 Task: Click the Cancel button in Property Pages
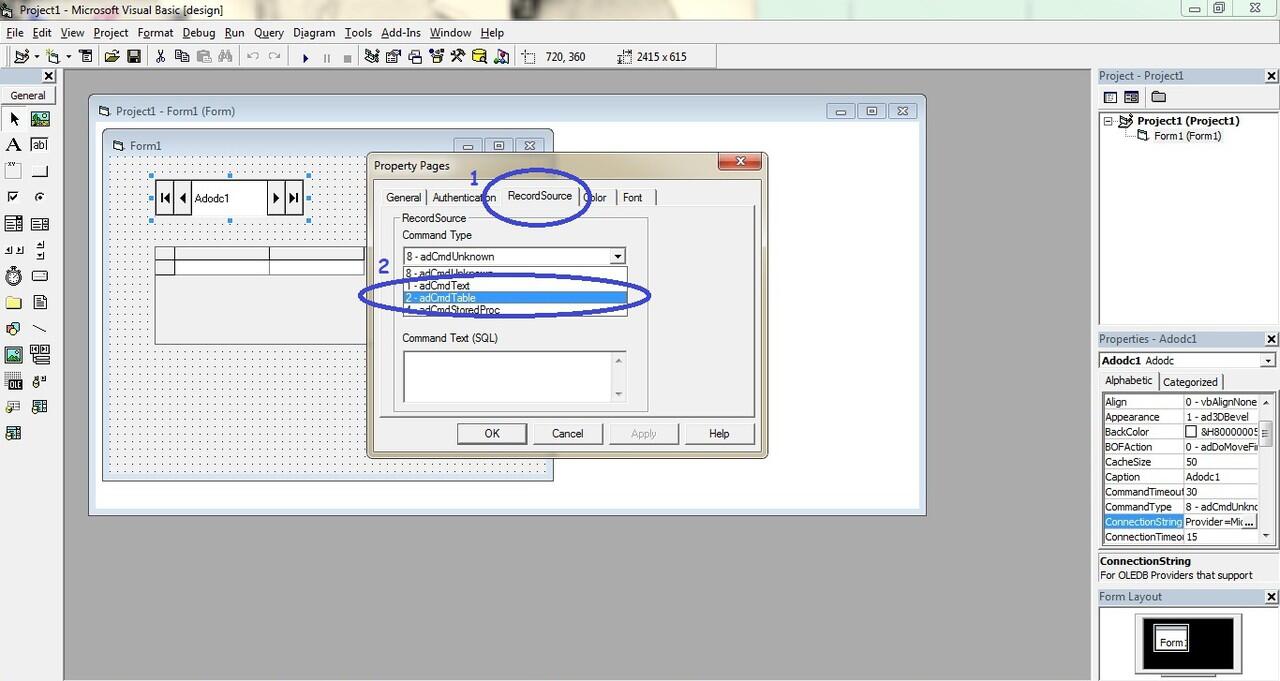click(567, 434)
